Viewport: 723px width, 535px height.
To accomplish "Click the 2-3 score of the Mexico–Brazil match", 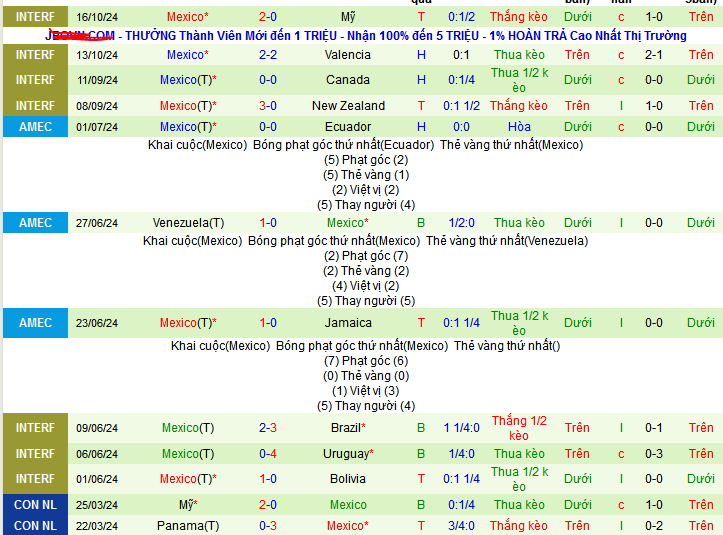I will pyautogui.click(x=268, y=428).
